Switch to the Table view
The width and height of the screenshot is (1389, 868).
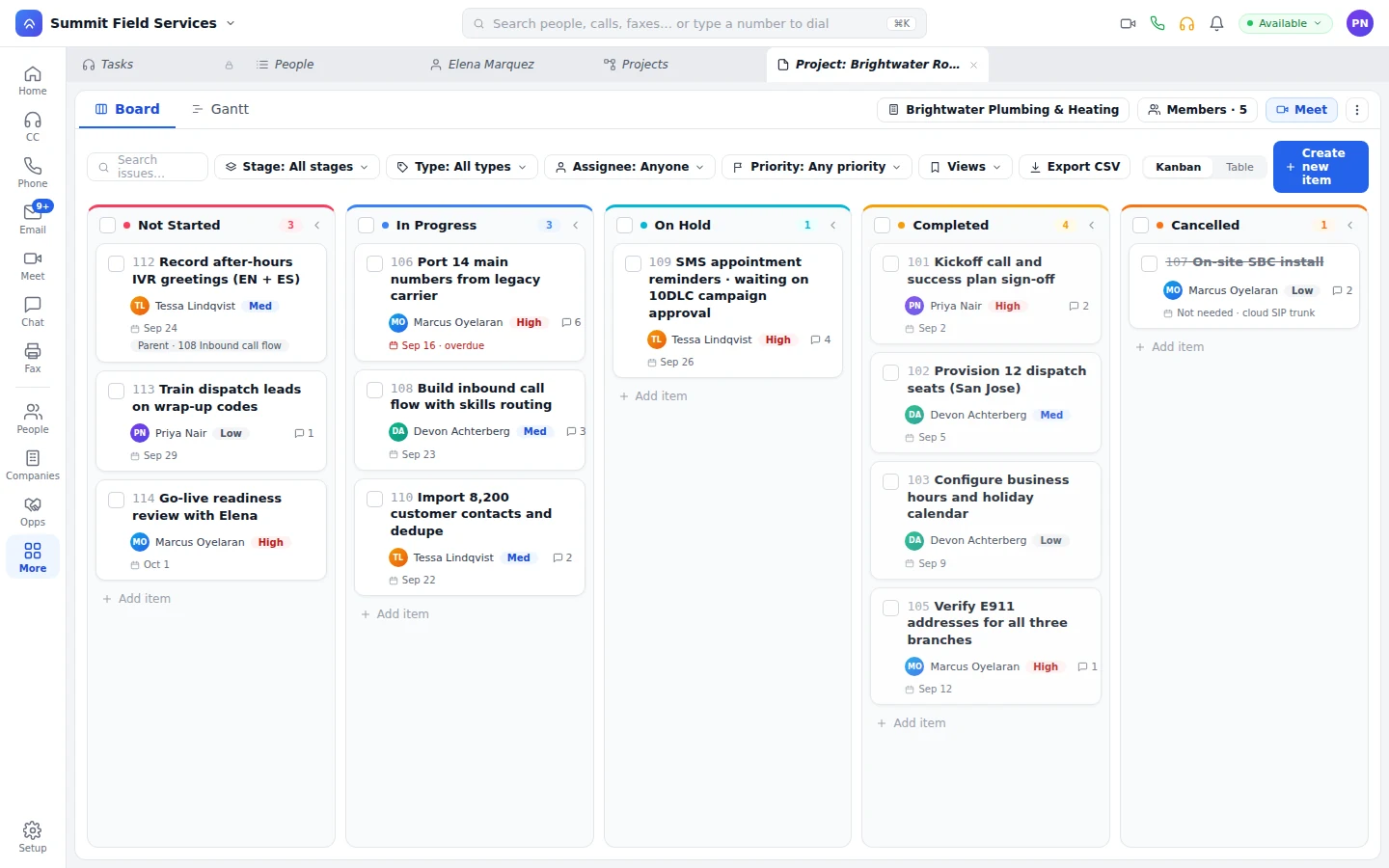(1239, 167)
